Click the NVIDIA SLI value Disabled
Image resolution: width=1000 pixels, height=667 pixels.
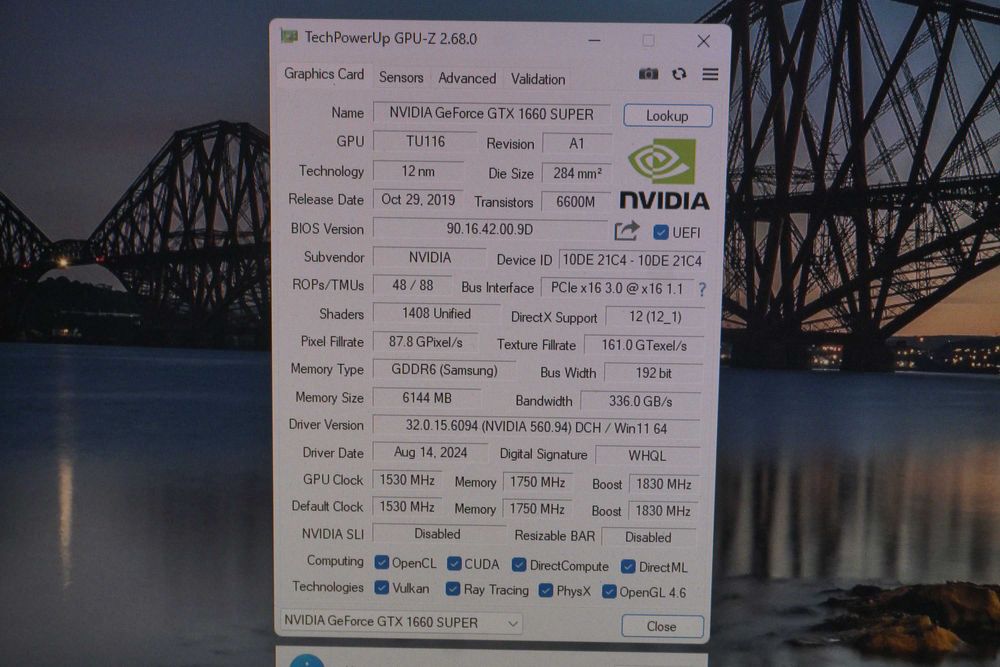tap(437, 534)
